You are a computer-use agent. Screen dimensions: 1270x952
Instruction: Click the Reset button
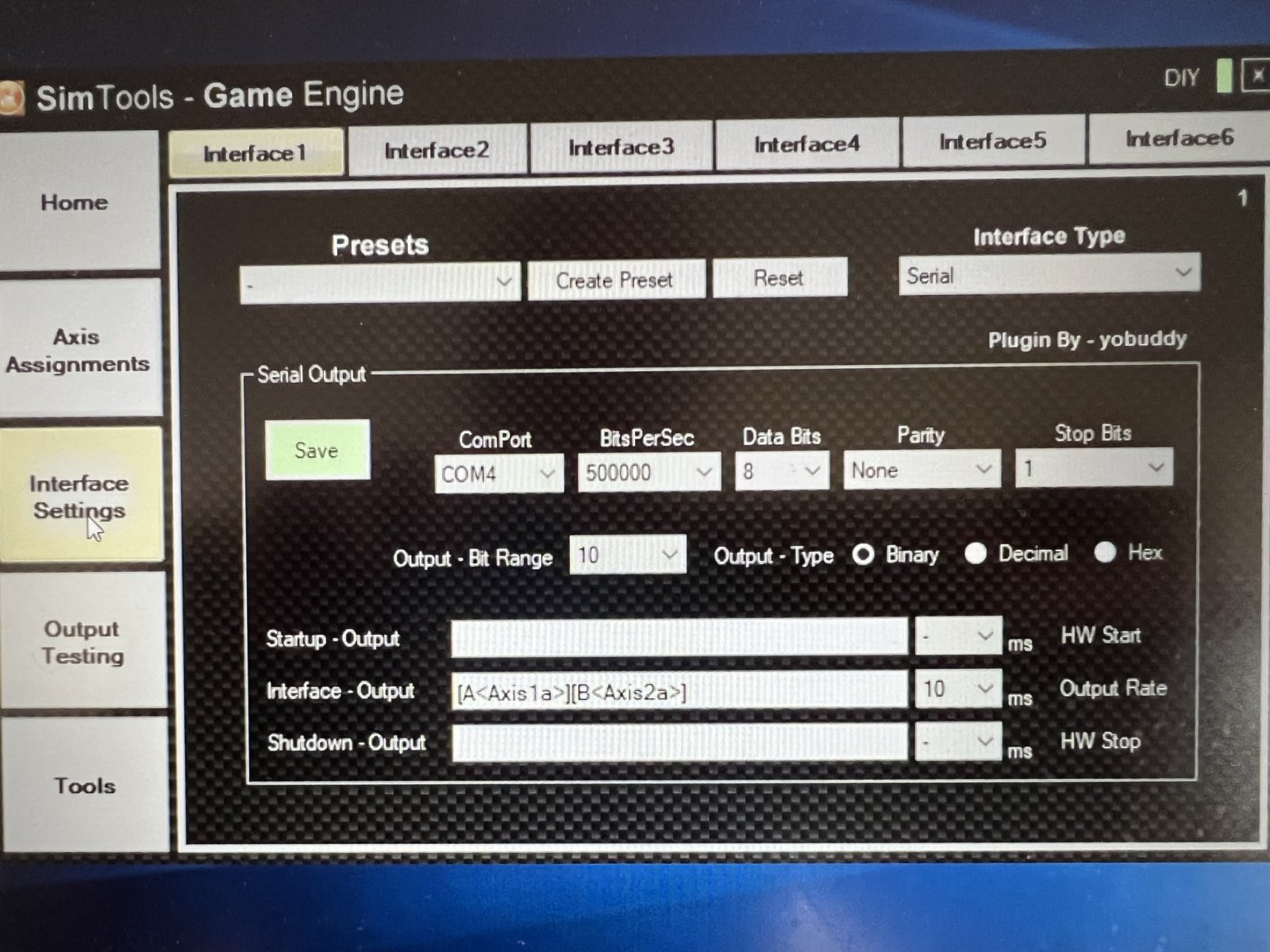(x=779, y=278)
